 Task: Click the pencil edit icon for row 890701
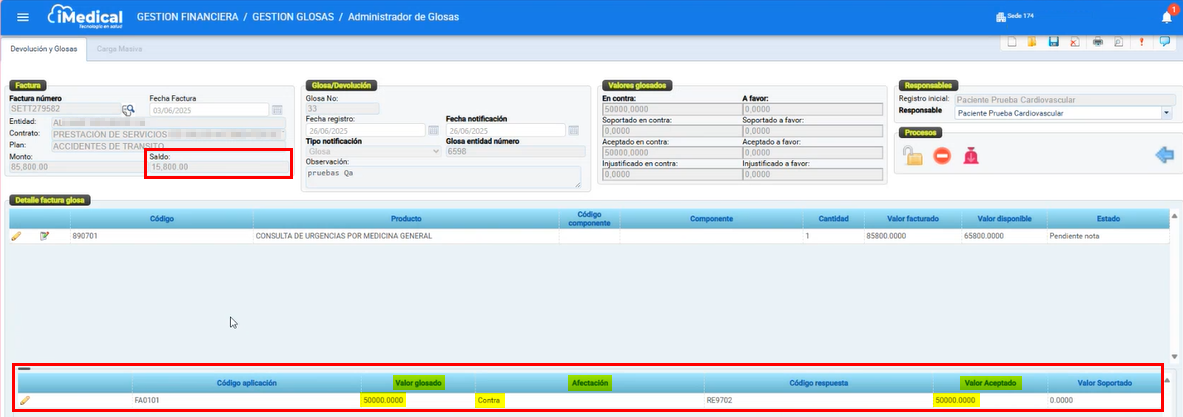click(x=16, y=237)
